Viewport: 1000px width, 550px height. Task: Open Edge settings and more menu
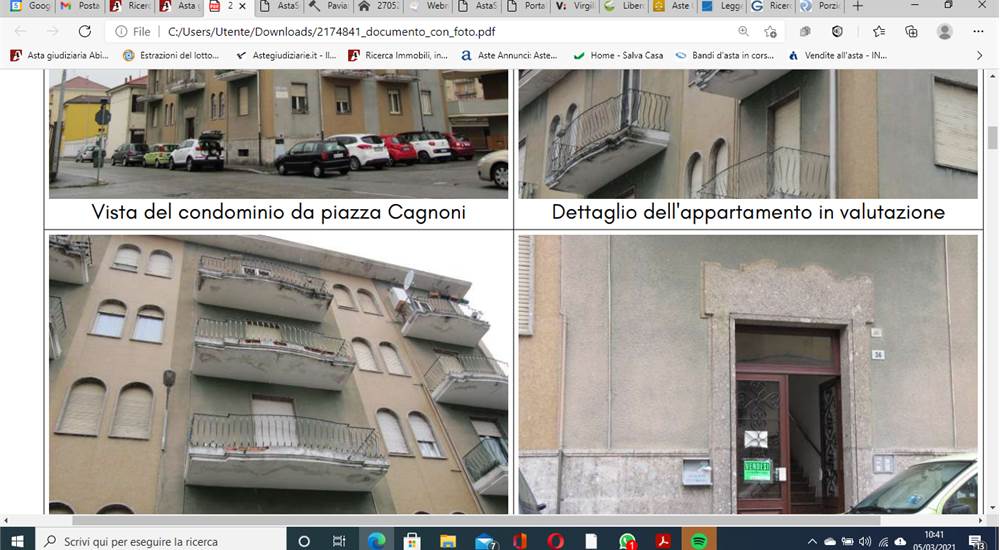[x=978, y=31]
